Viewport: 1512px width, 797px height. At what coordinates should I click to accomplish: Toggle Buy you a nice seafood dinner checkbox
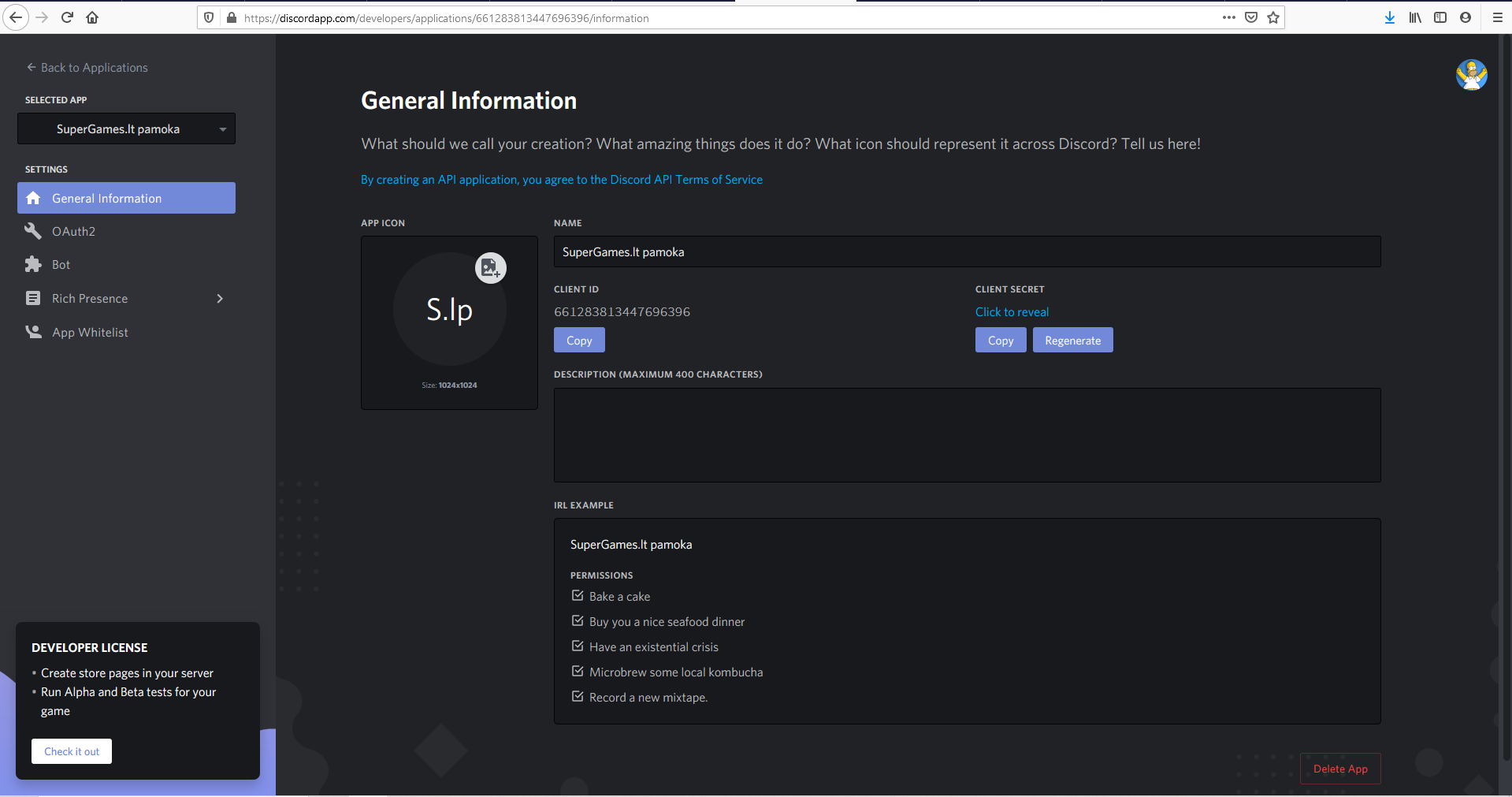coord(578,621)
